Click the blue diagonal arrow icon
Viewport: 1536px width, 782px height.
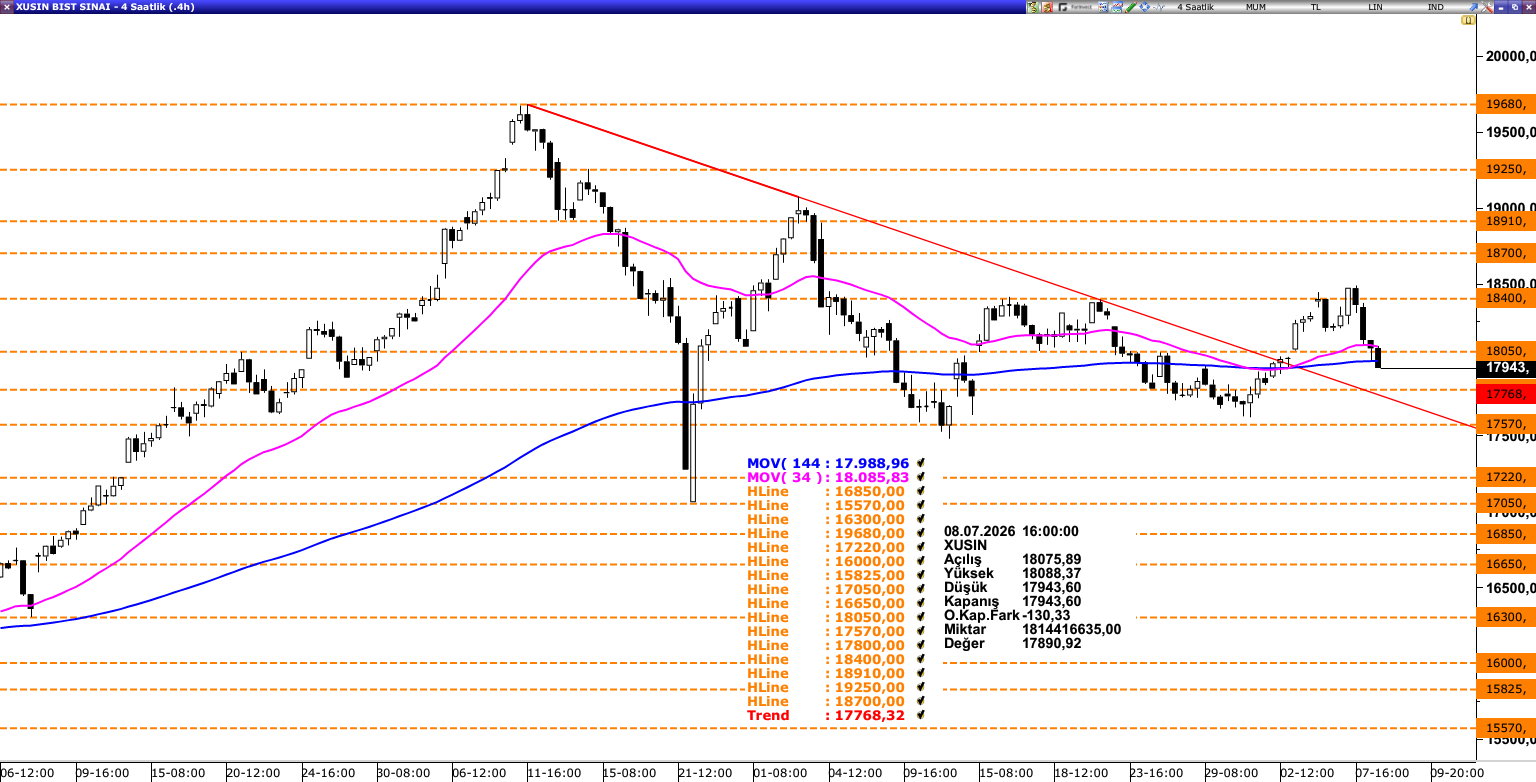click(1473, 7)
